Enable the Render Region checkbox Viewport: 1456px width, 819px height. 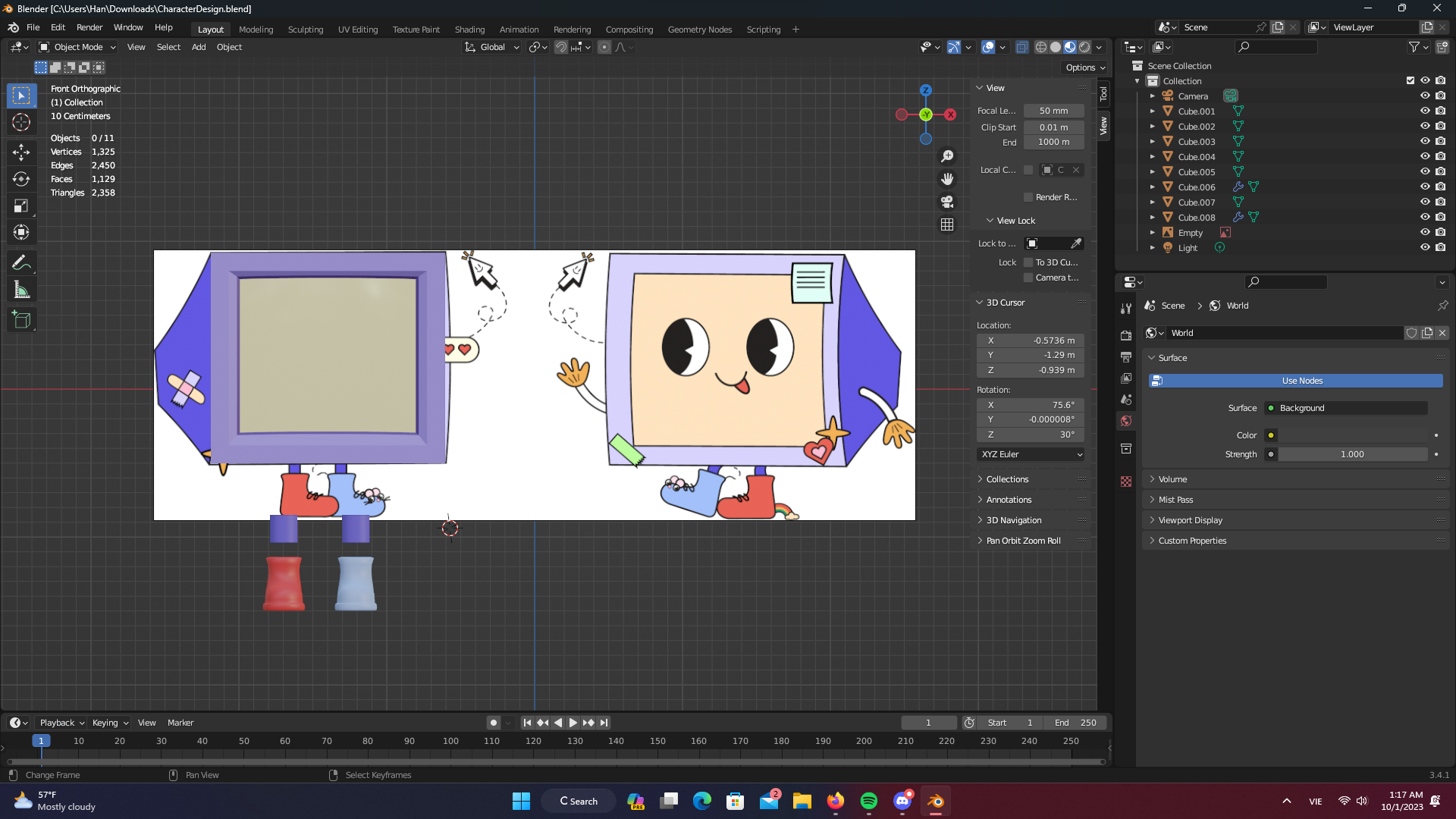[x=1028, y=197]
